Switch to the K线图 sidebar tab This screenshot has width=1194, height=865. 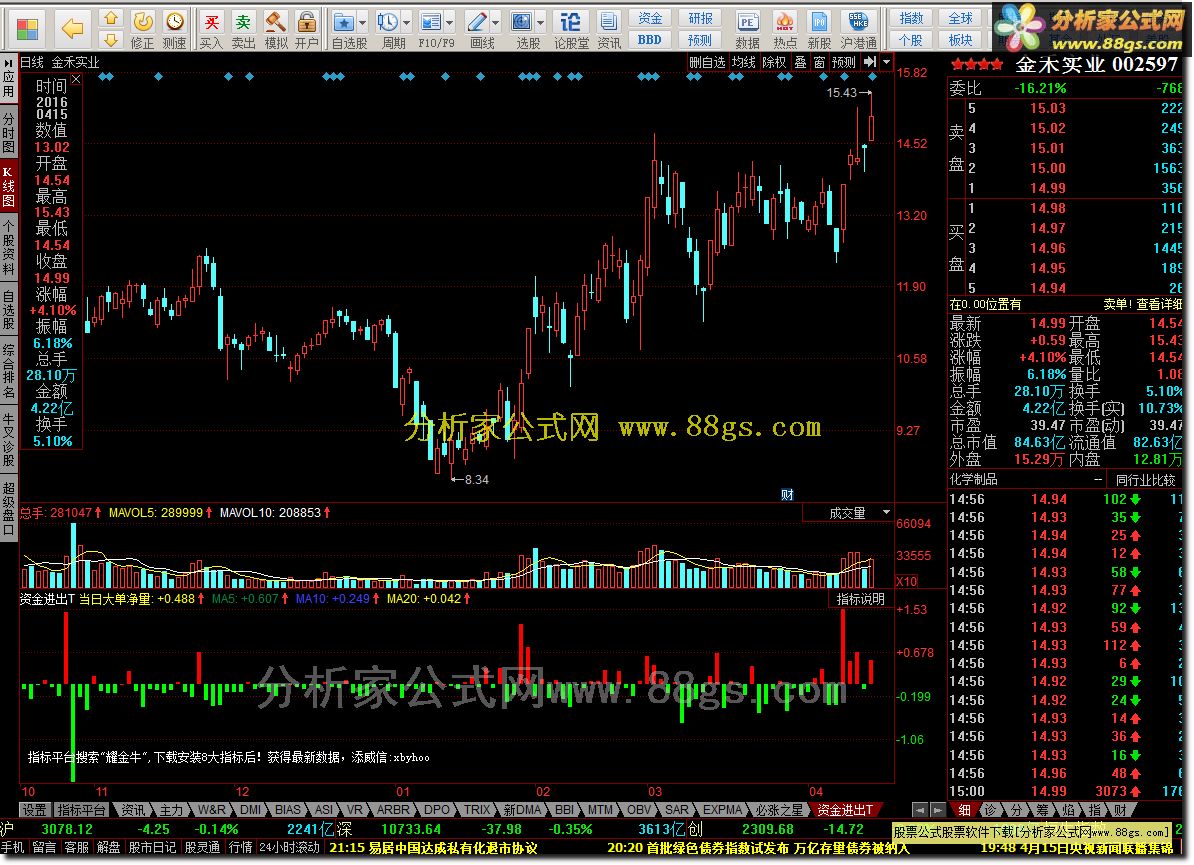point(8,187)
